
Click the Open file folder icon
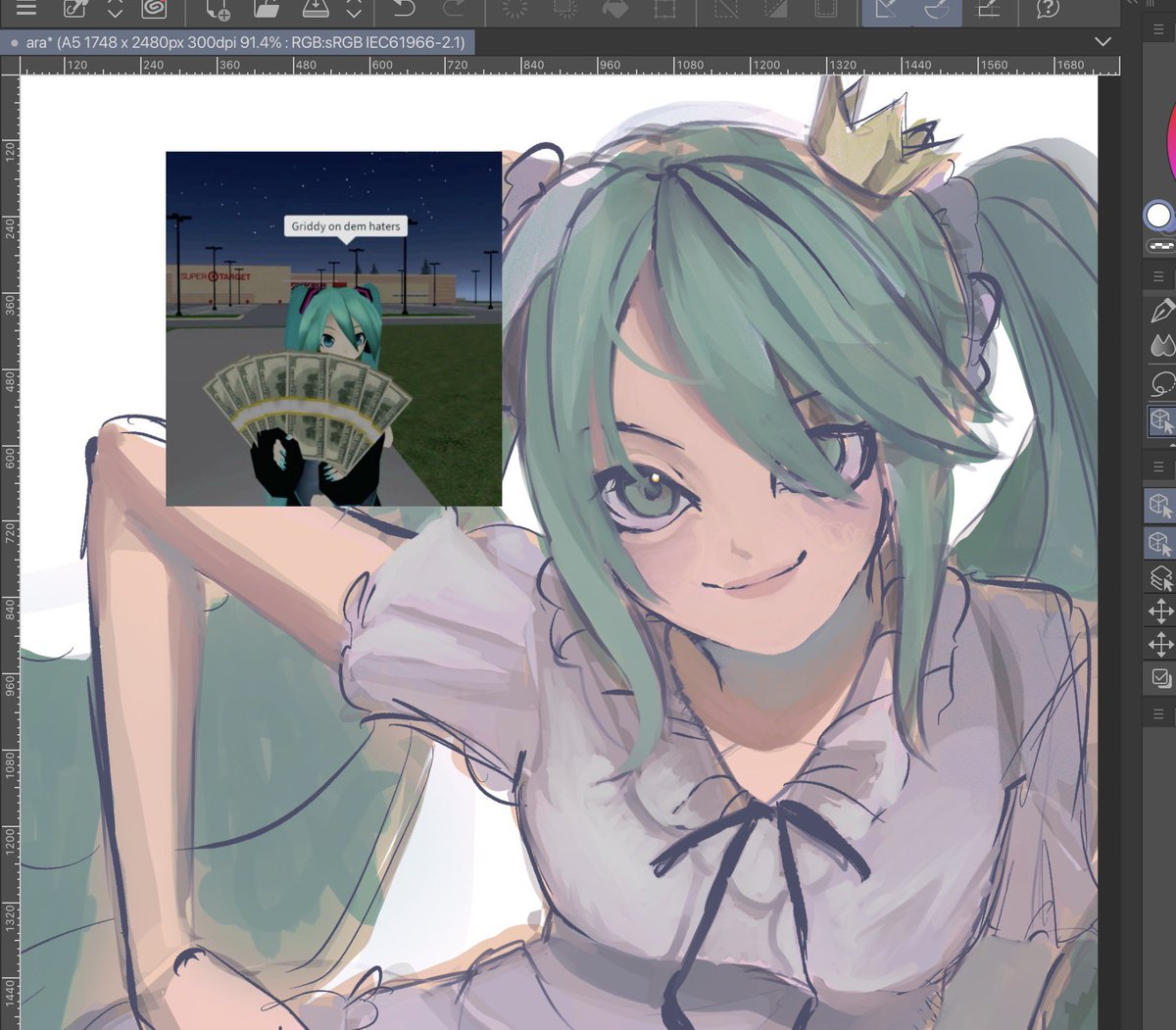click(266, 9)
